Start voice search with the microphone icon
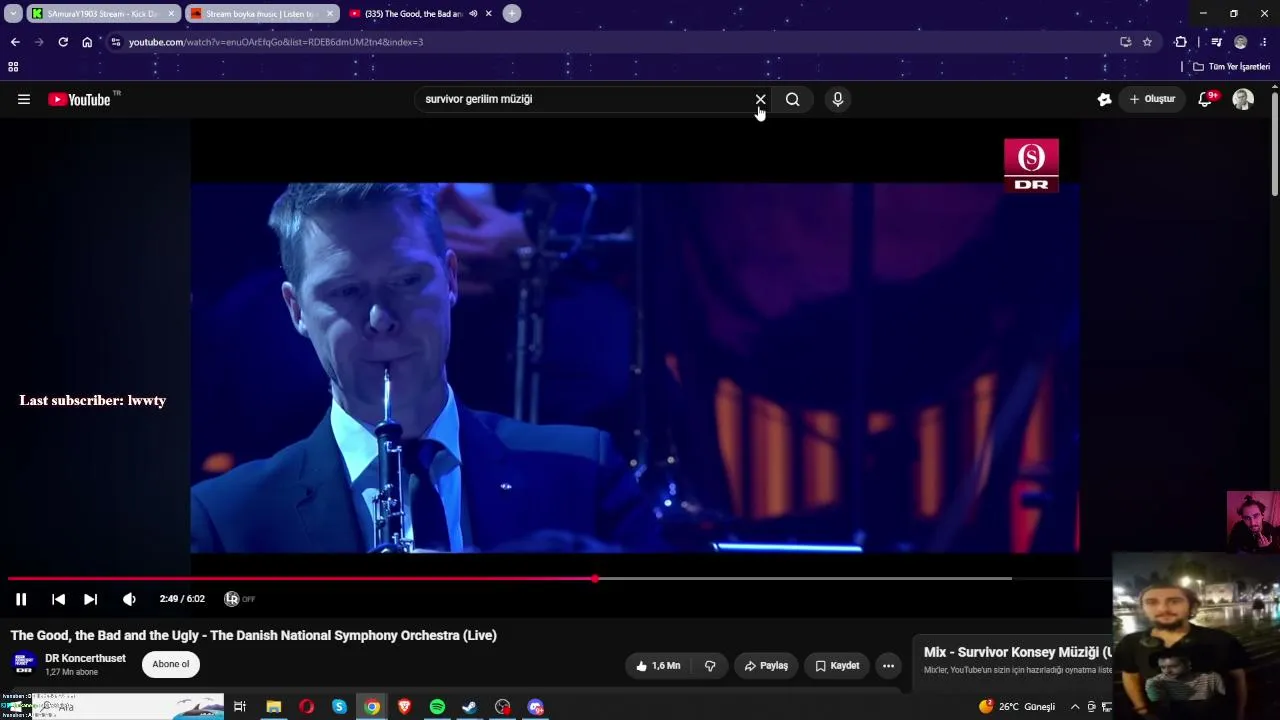Image resolution: width=1280 pixels, height=720 pixels. click(x=838, y=99)
